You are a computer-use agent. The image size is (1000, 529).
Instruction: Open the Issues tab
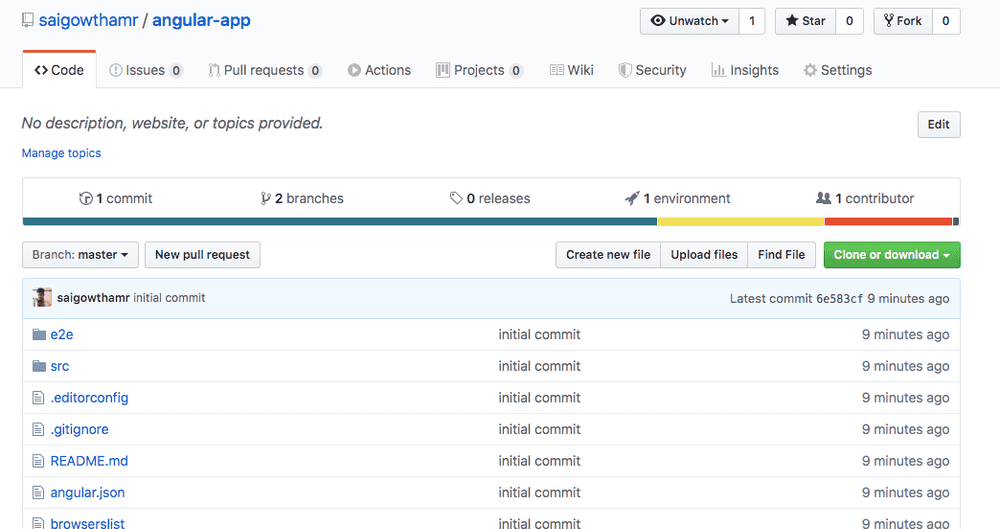146,70
